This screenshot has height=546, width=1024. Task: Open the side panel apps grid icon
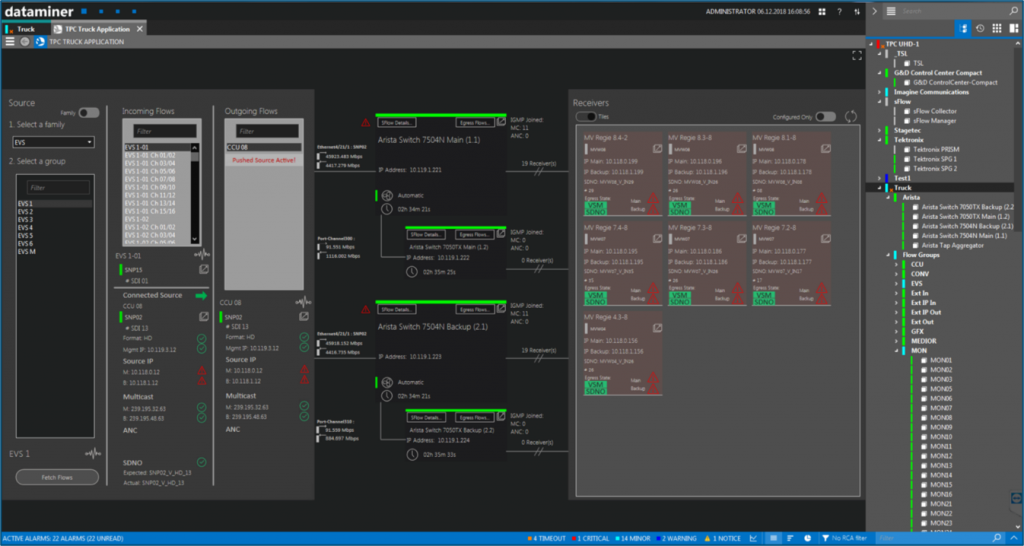[x=997, y=28]
